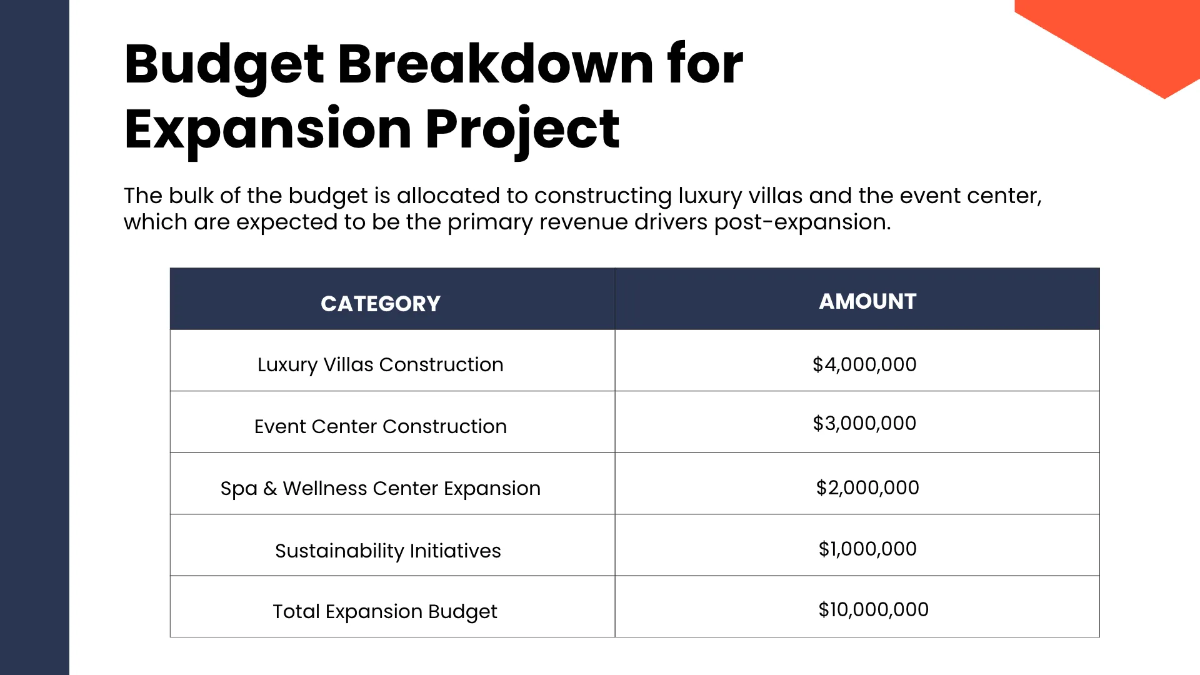The height and width of the screenshot is (675, 1200).
Task: Select the description paragraph below the title
Action: (x=583, y=208)
